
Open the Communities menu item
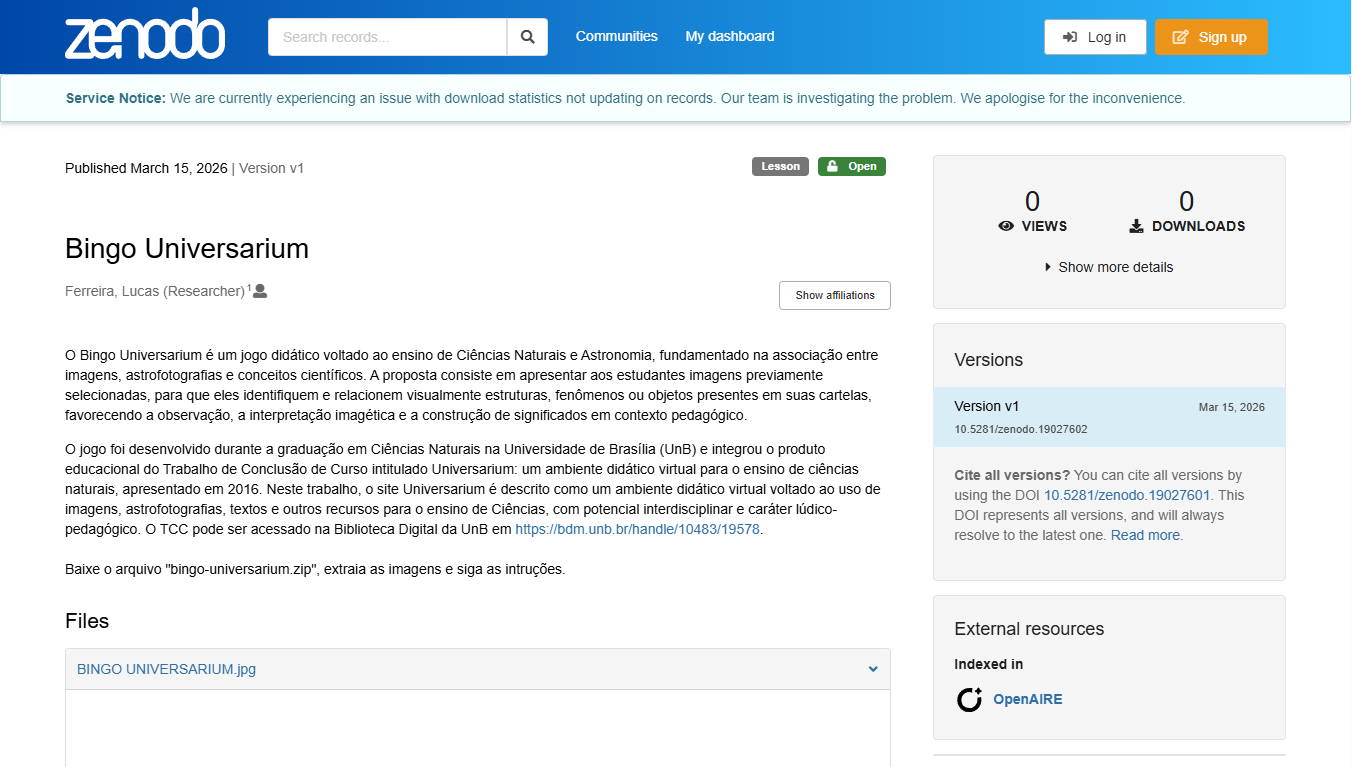(x=616, y=37)
